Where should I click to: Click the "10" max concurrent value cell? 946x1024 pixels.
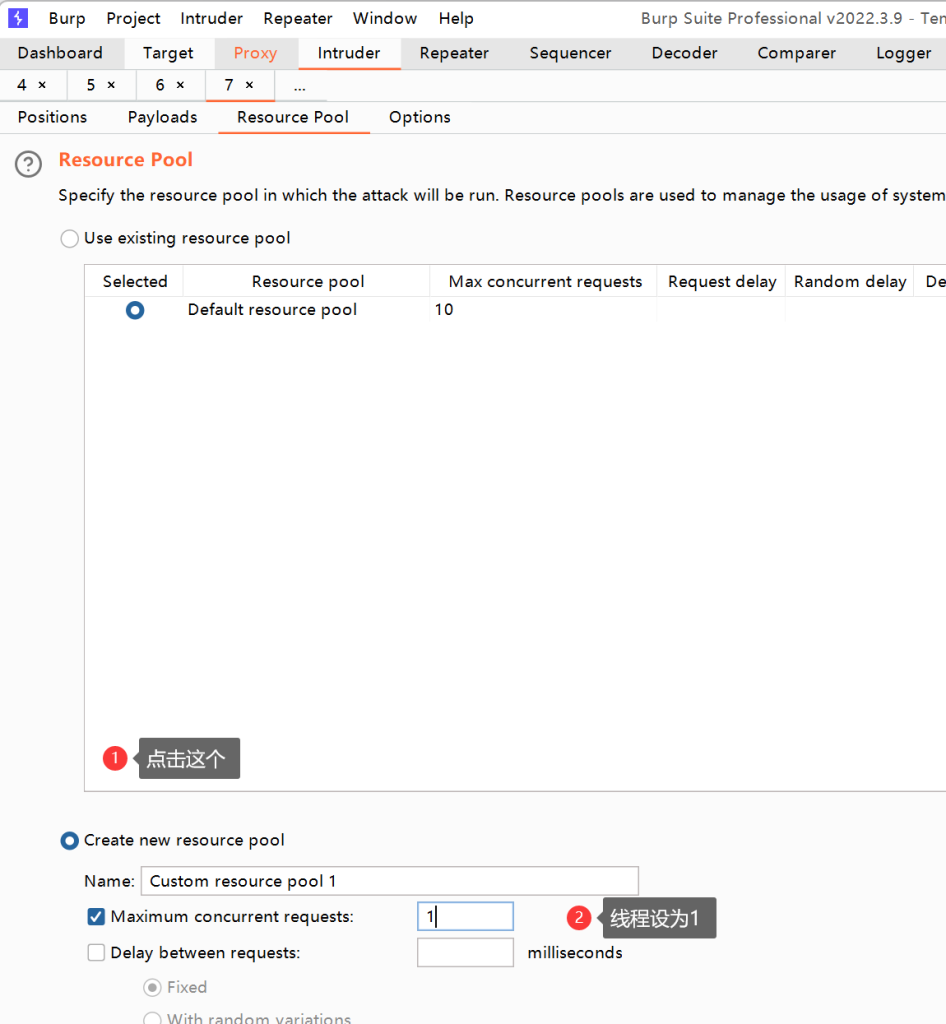click(x=543, y=310)
